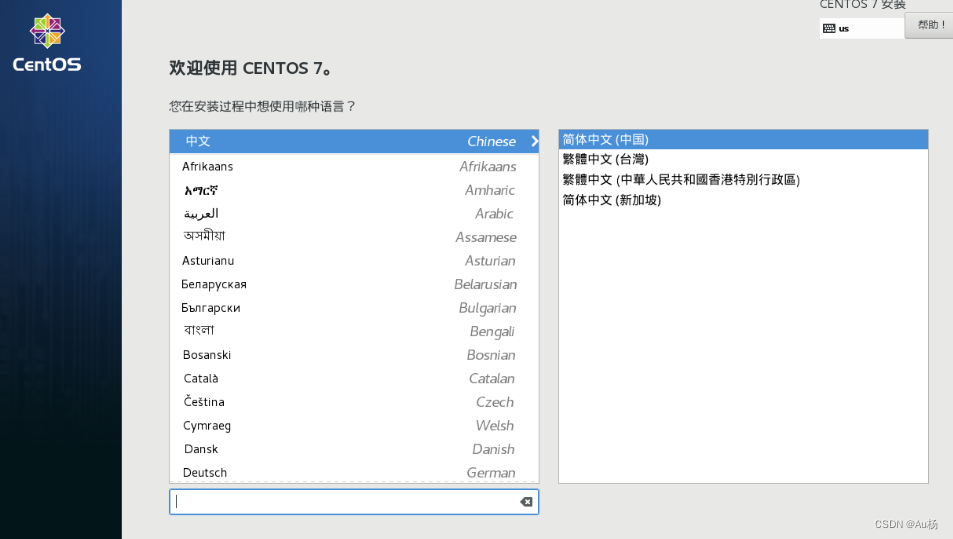Select Bosanski in the language list
This screenshot has width=953, height=539.
tap(354, 355)
